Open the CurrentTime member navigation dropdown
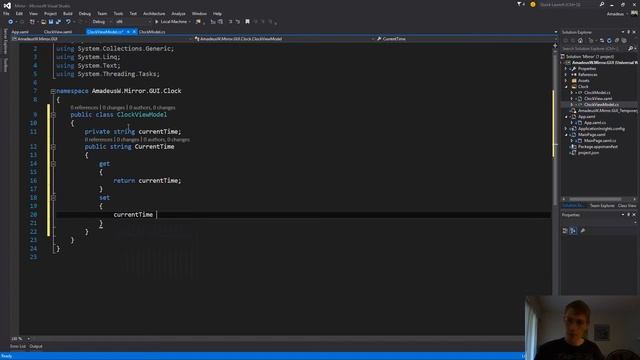Viewport: 640px width, 360px height. click(466, 39)
